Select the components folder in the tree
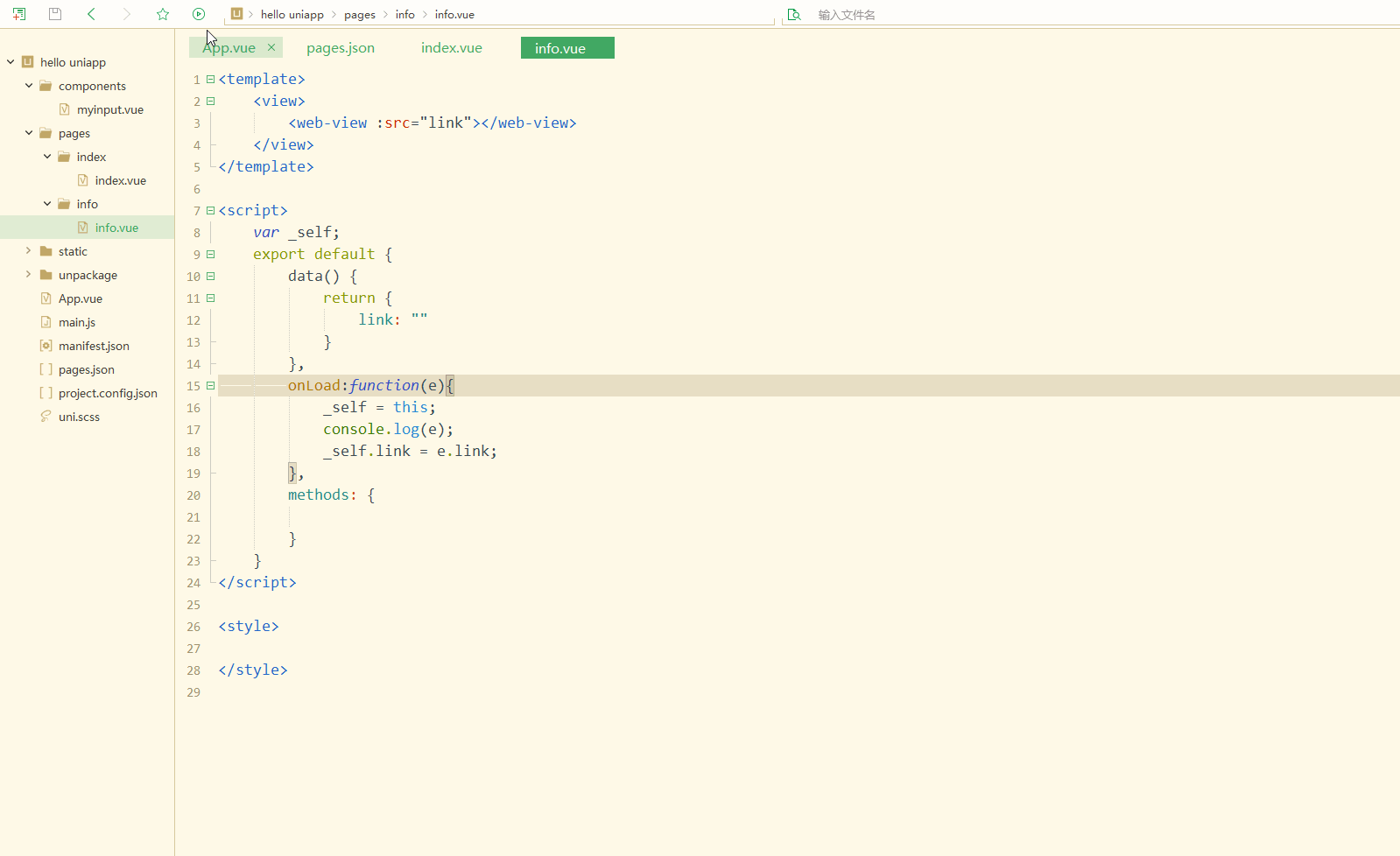Image resolution: width=1400 pixels, height=856 pixels. [x=92, y=86]
